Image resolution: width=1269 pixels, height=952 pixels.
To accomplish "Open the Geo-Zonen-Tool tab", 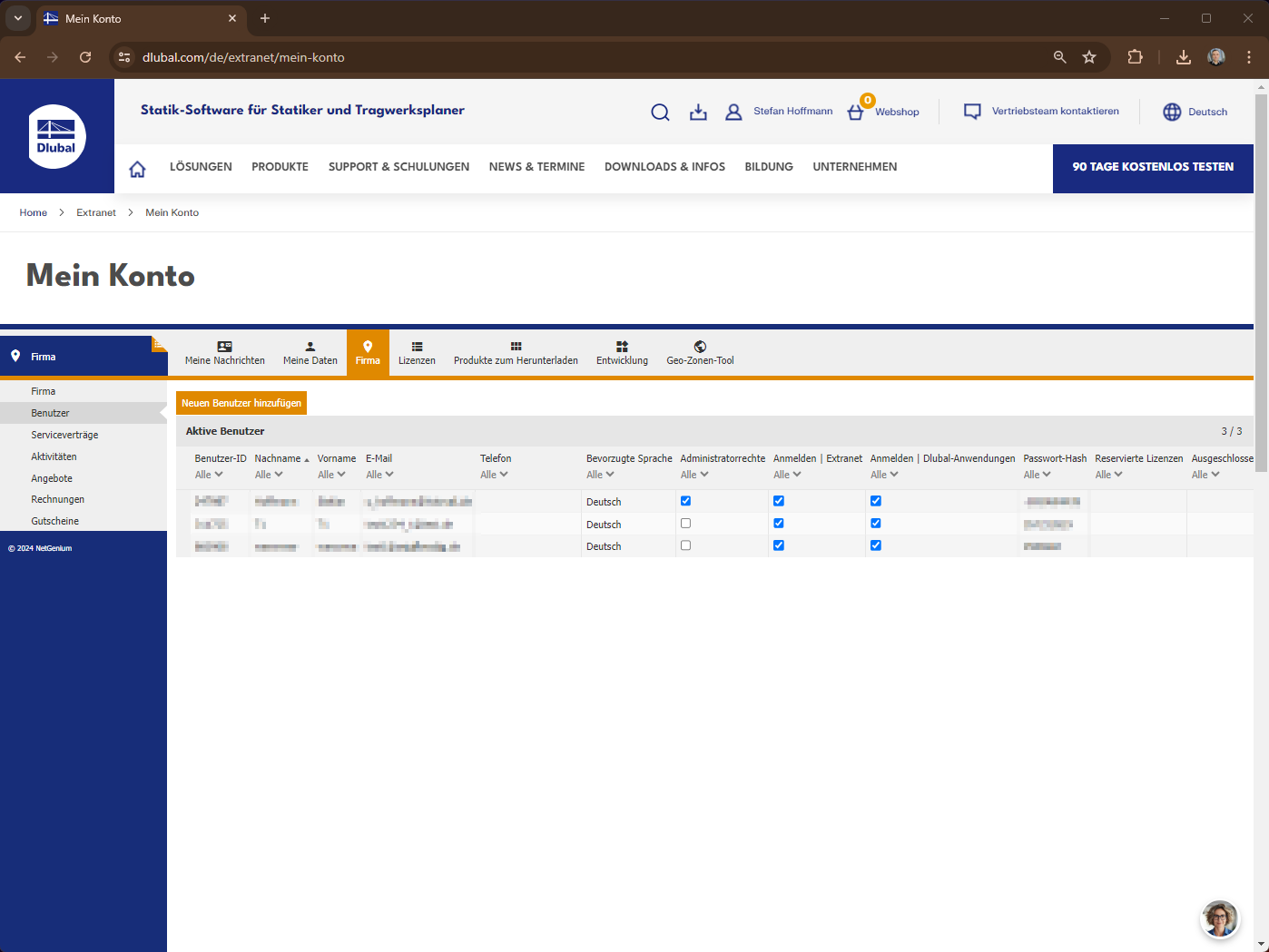I will pos(700,353).
